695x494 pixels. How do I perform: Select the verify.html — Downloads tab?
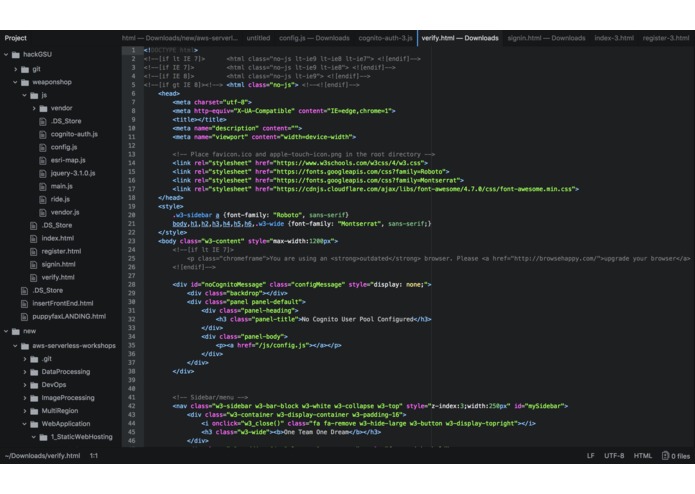coord(460,38)
